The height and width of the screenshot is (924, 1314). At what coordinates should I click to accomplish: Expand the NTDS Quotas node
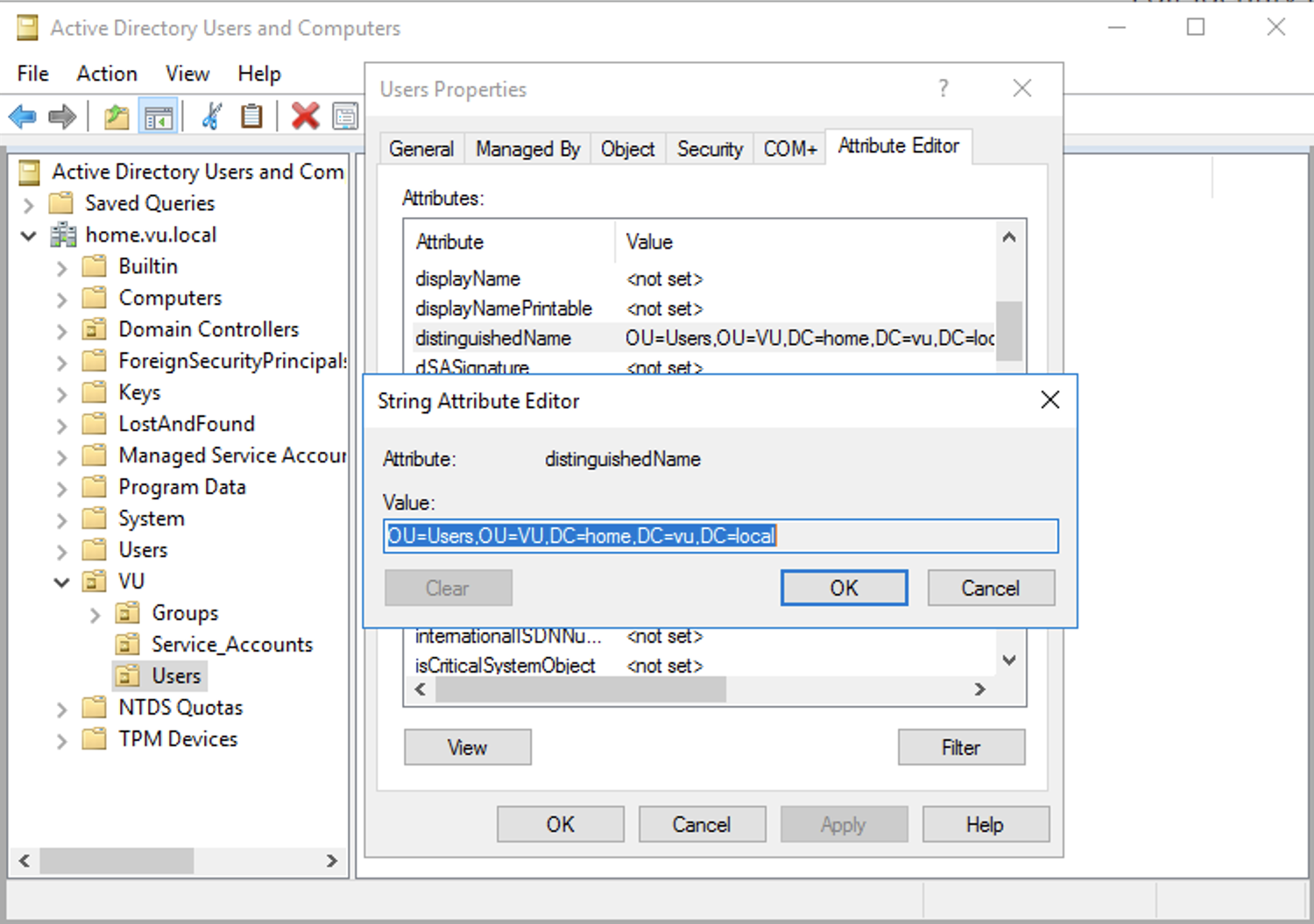(x=61, y=709)
